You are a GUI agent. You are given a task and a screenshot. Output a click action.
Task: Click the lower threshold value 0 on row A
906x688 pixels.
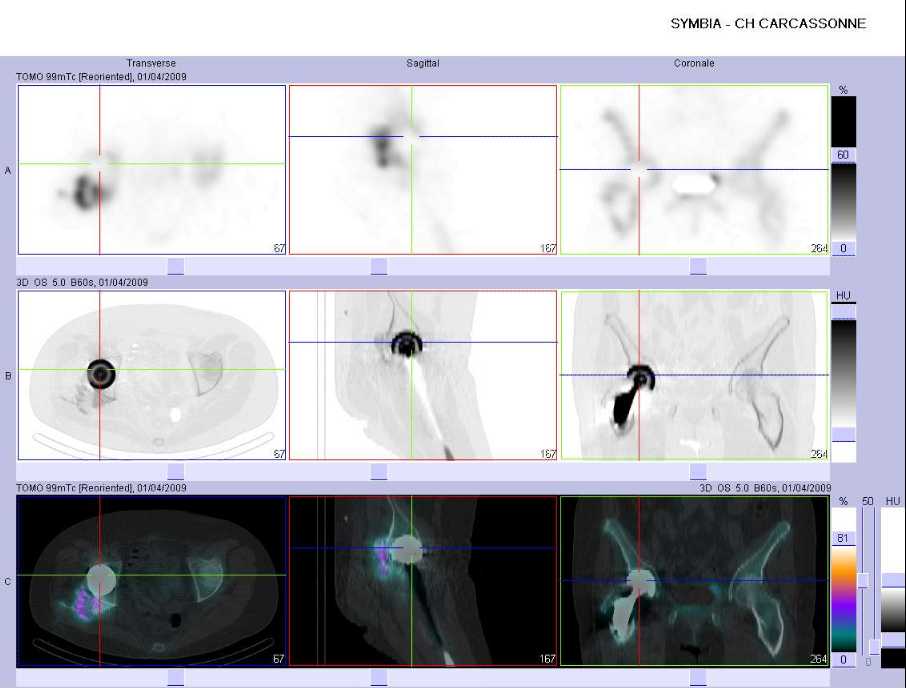pos(843,248)
